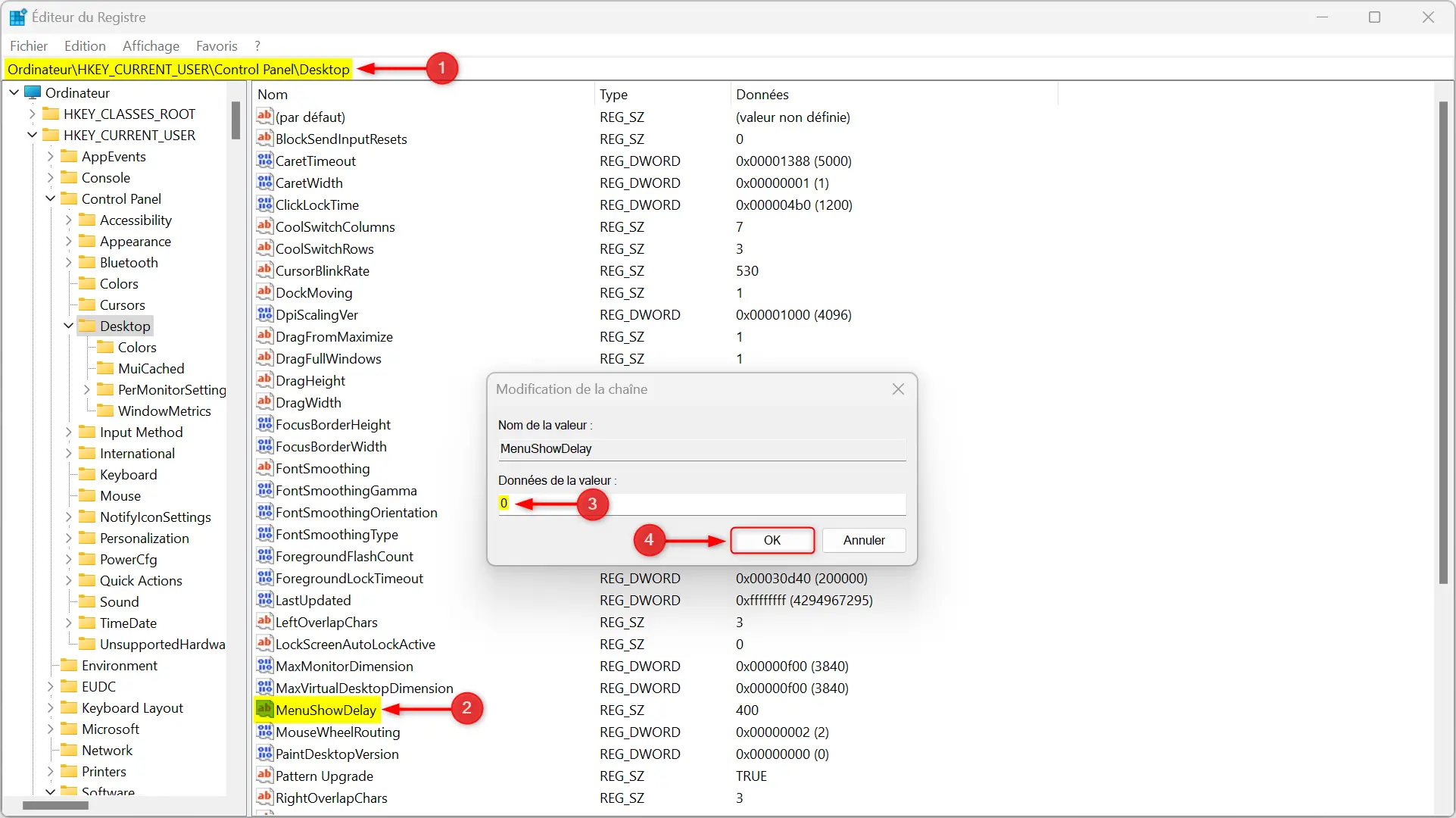Open the ? help menu

click(x=257, y=46)
